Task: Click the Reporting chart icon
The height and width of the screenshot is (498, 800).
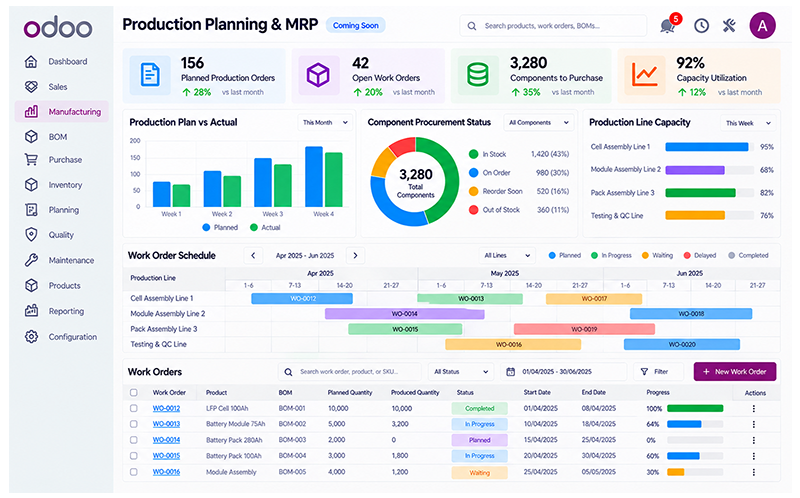Action: click(31, 311)
